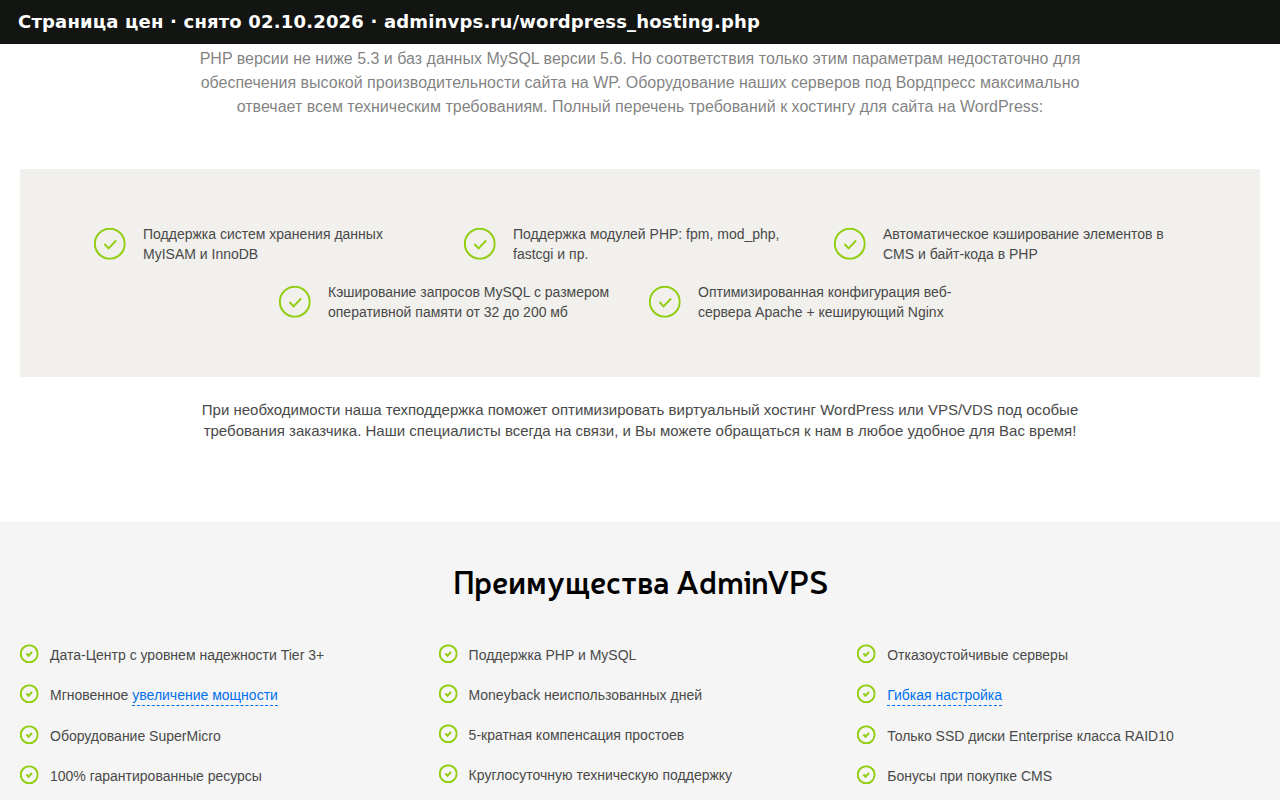The image size is (1280, 800).
Task: Click text Бонусы при покупке CMS
Action: (x=969, y=776)
